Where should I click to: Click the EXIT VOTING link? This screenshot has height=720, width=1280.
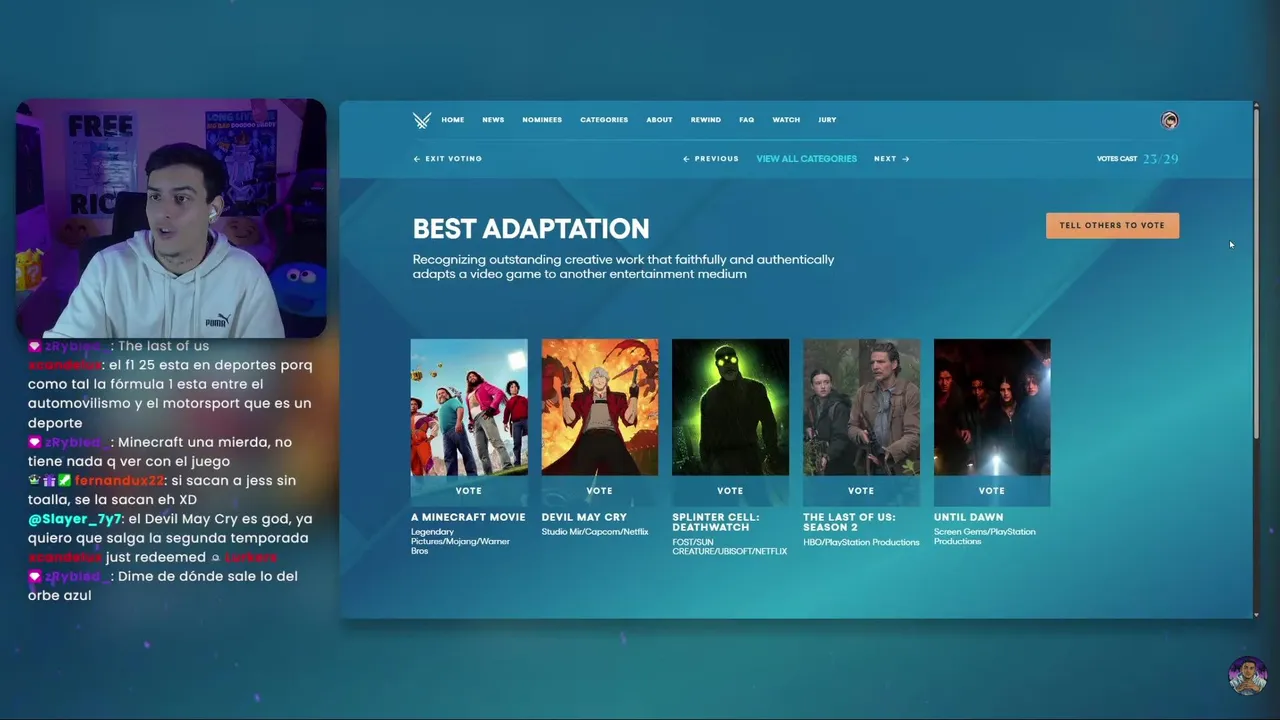(x=448, y=159)
